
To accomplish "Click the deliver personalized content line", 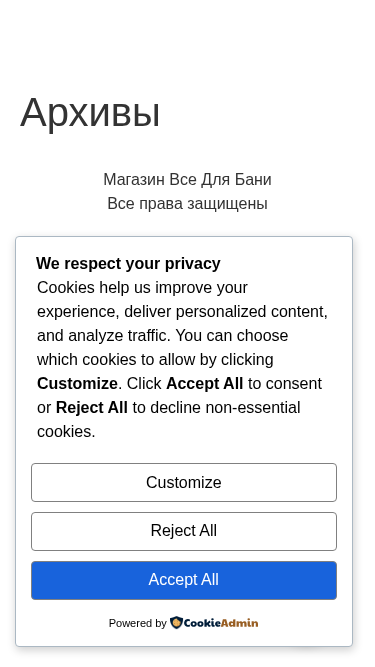I will click(x=182, y=311).
